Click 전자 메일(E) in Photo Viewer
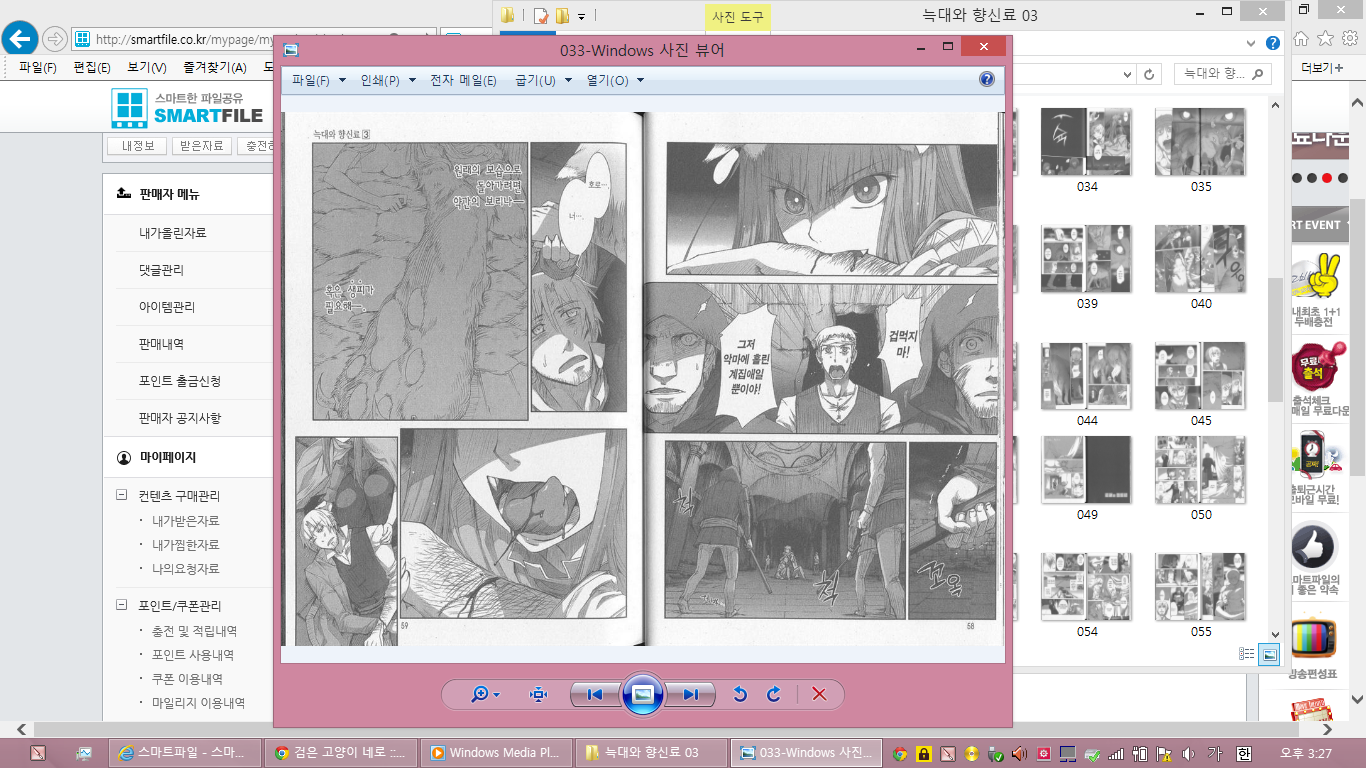This screenshot has width=1366, height=768. point(463,80)
